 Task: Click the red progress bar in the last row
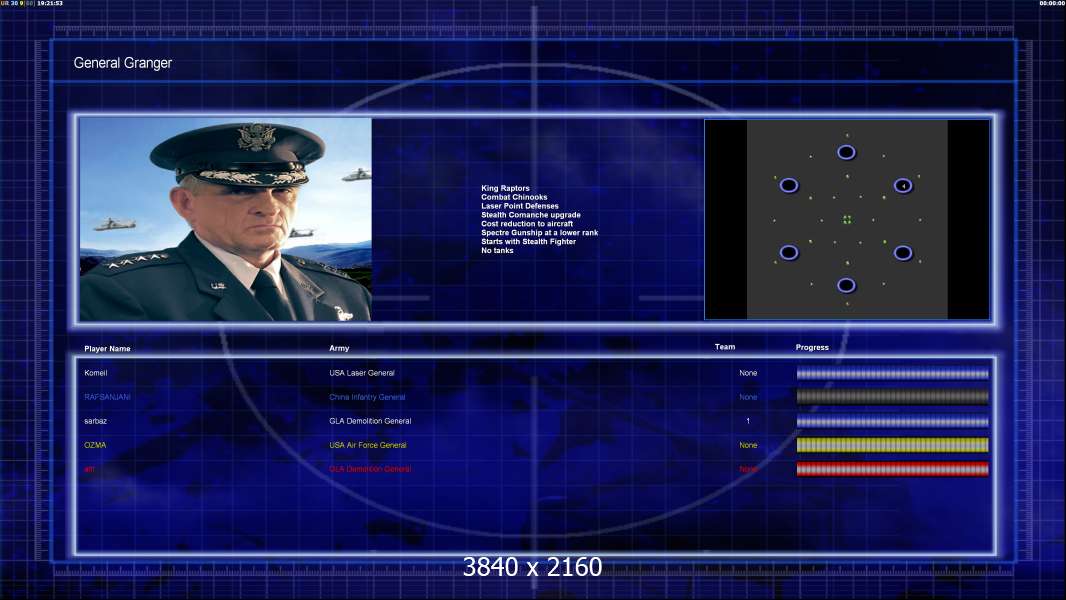tap(893, 469)
